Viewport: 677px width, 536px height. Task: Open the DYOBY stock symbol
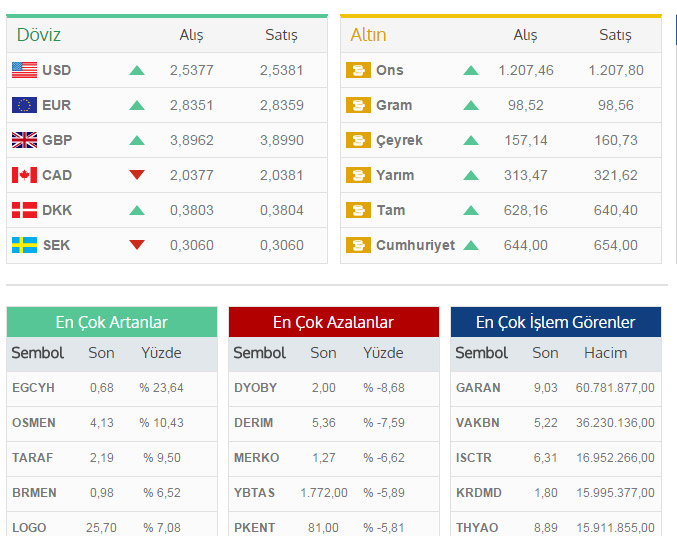pos(255,388)
